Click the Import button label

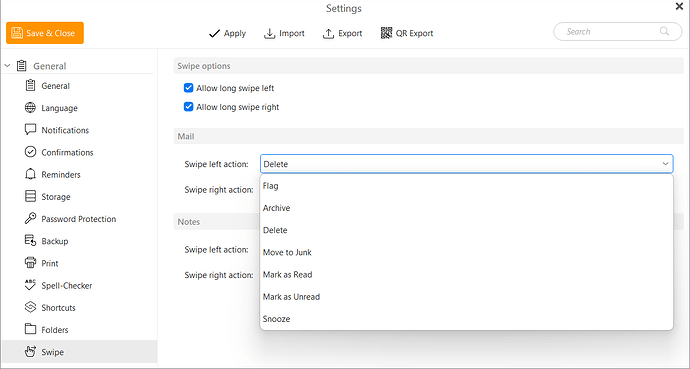point(292,33)
